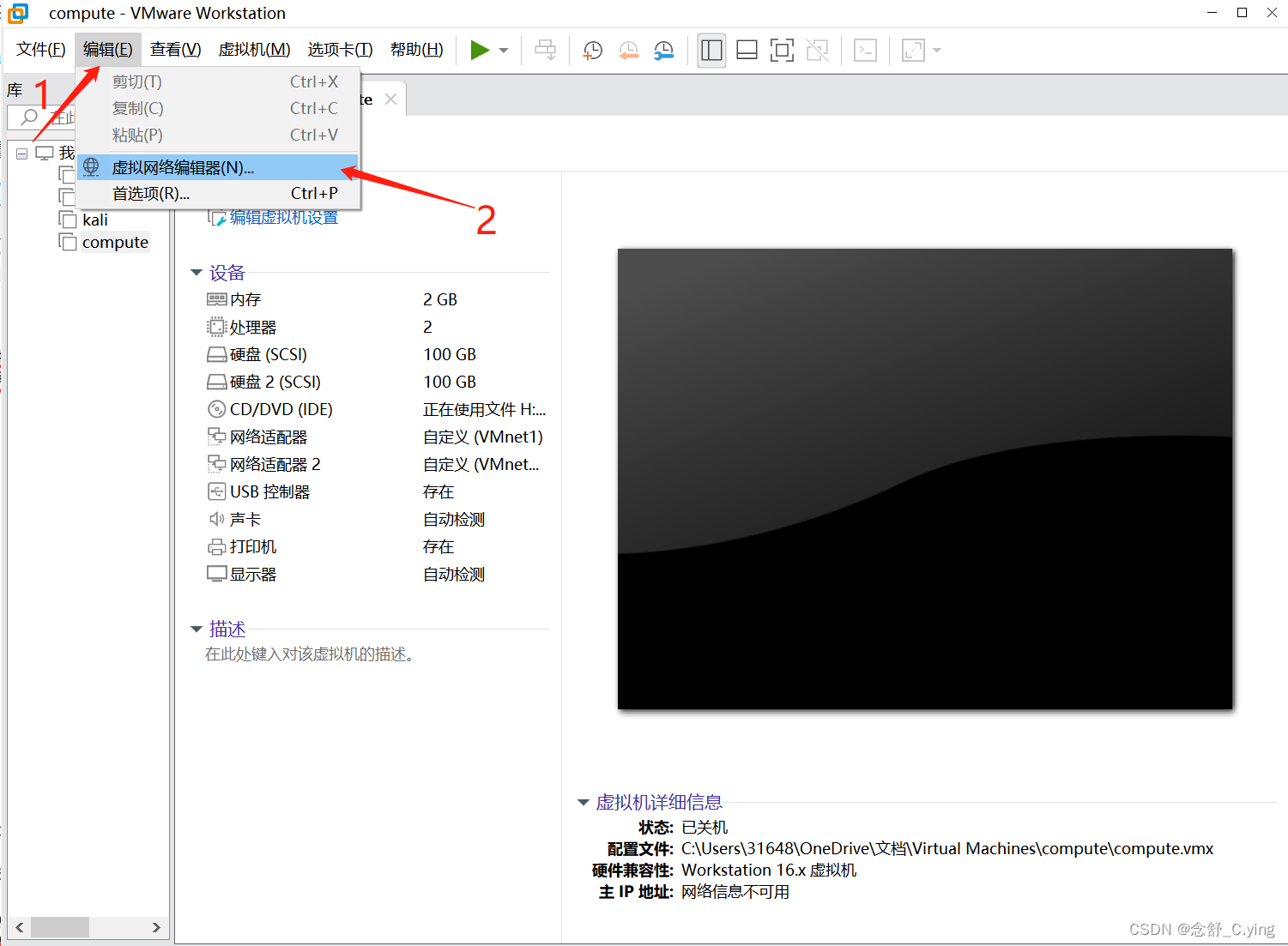This screenshot has width=1288, height=946.
Task: Click the USB 控制器 icon
Action: point(216,491)
